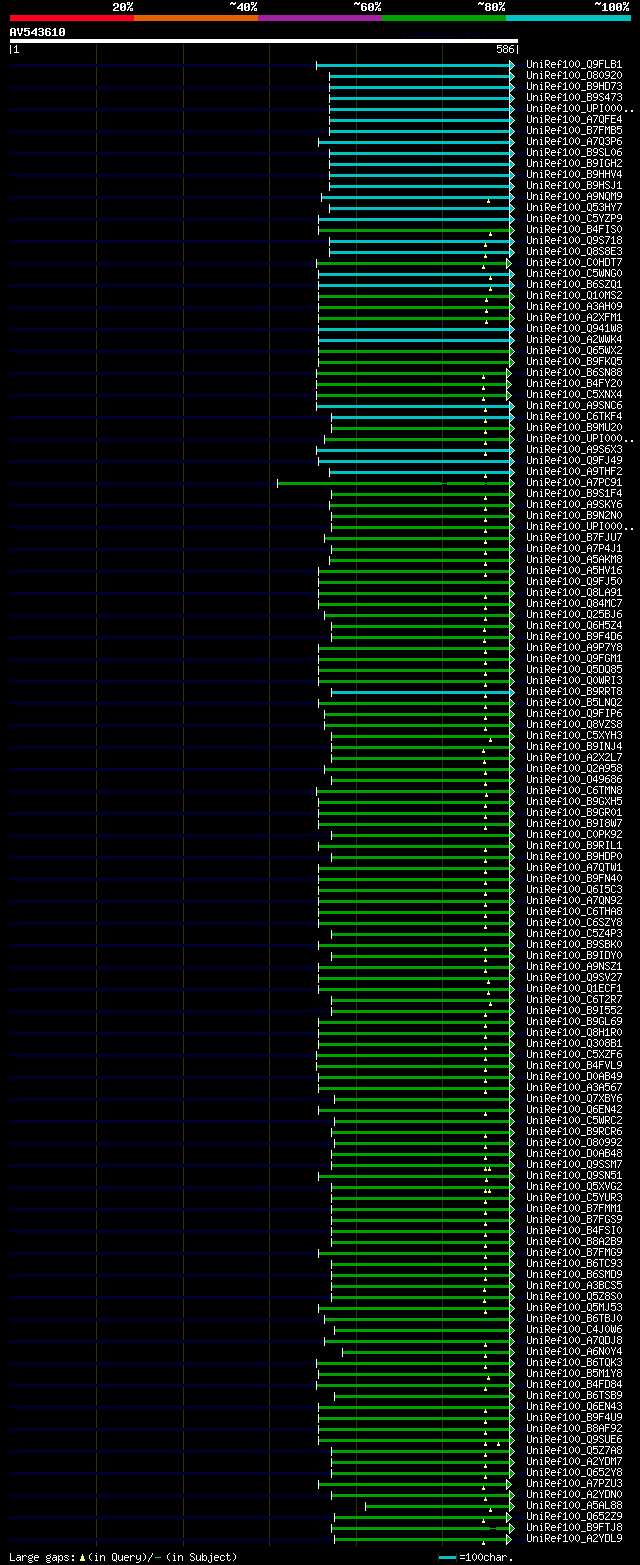The image size is (640, 1565).
Task: Click the UniRef100_A3BCS5 label
Action: (574, 1285)
